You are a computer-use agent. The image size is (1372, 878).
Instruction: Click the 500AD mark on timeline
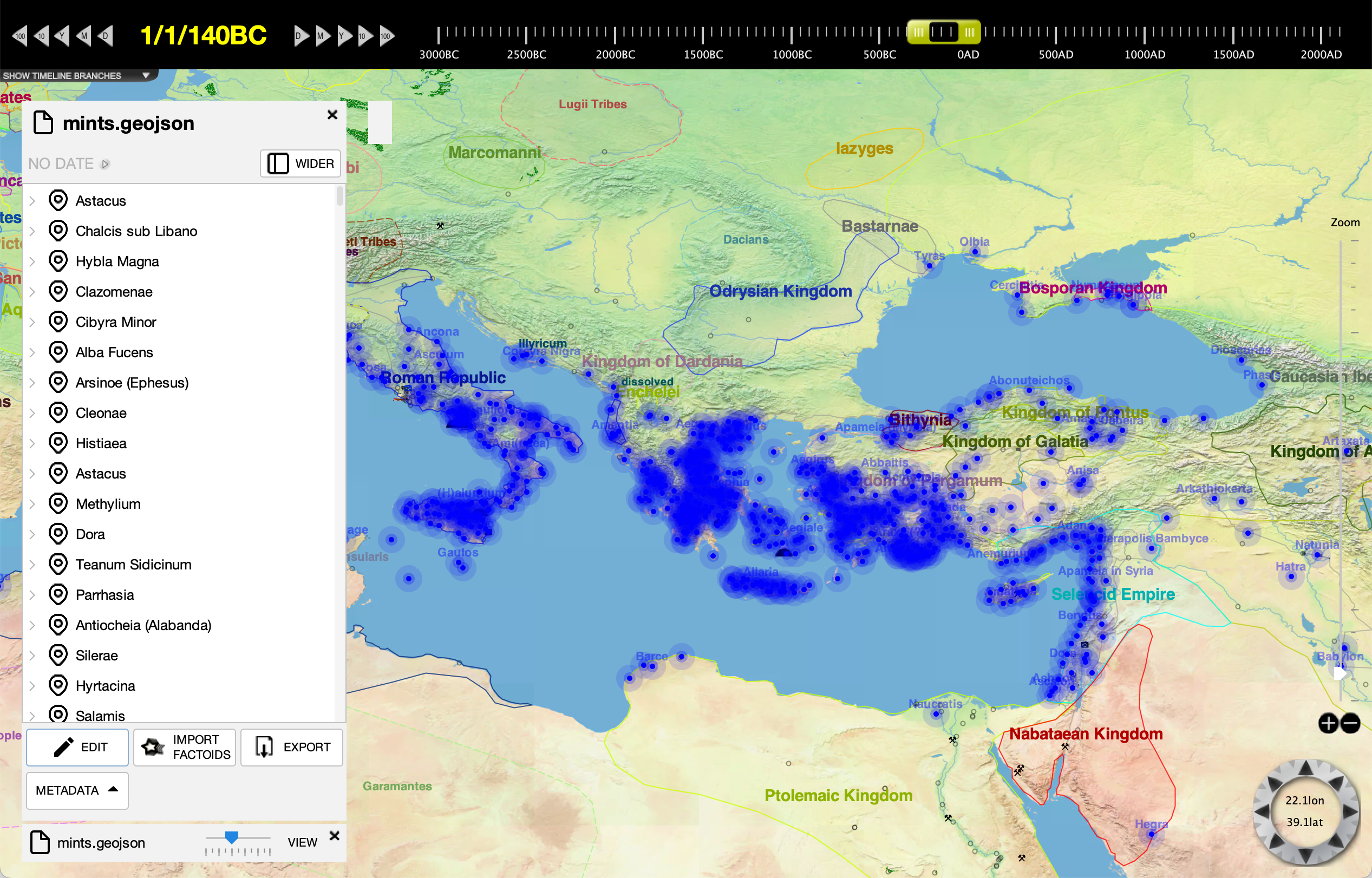pos(1055,35)
